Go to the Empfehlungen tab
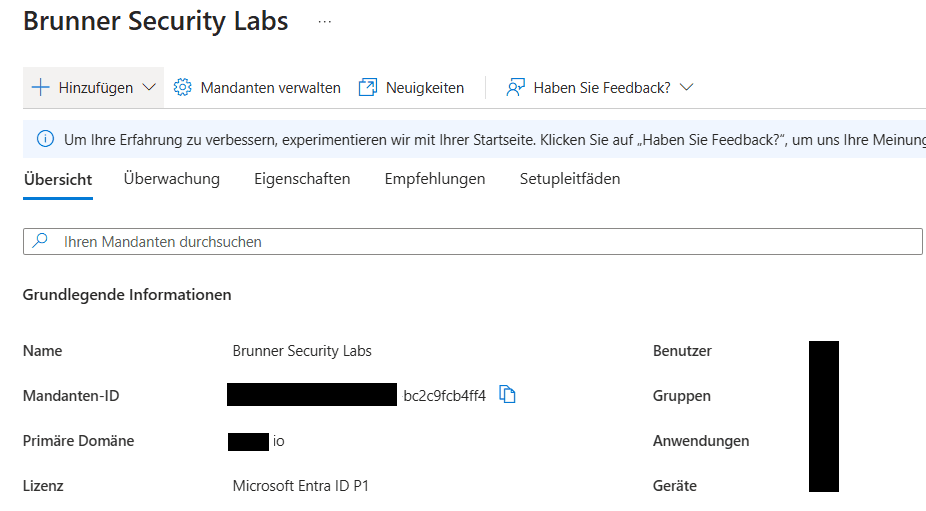 click(x=435, y=179)
